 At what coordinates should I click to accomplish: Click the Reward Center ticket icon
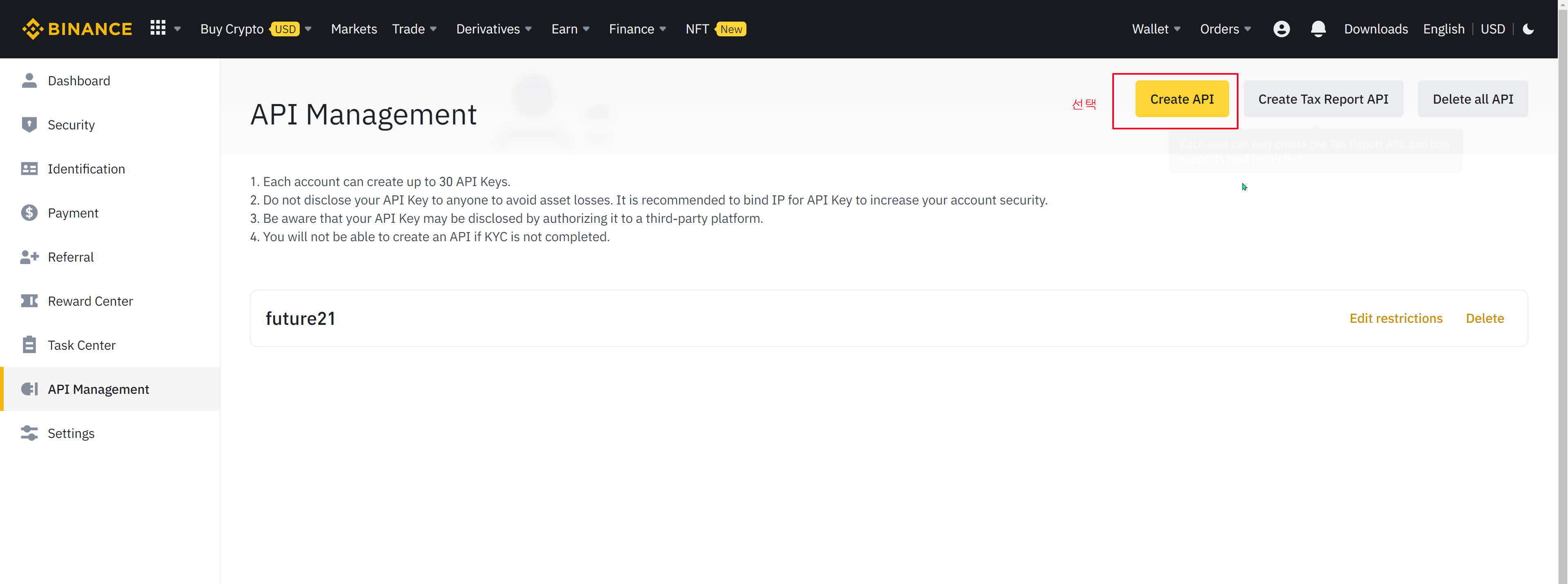click(29, 301)
